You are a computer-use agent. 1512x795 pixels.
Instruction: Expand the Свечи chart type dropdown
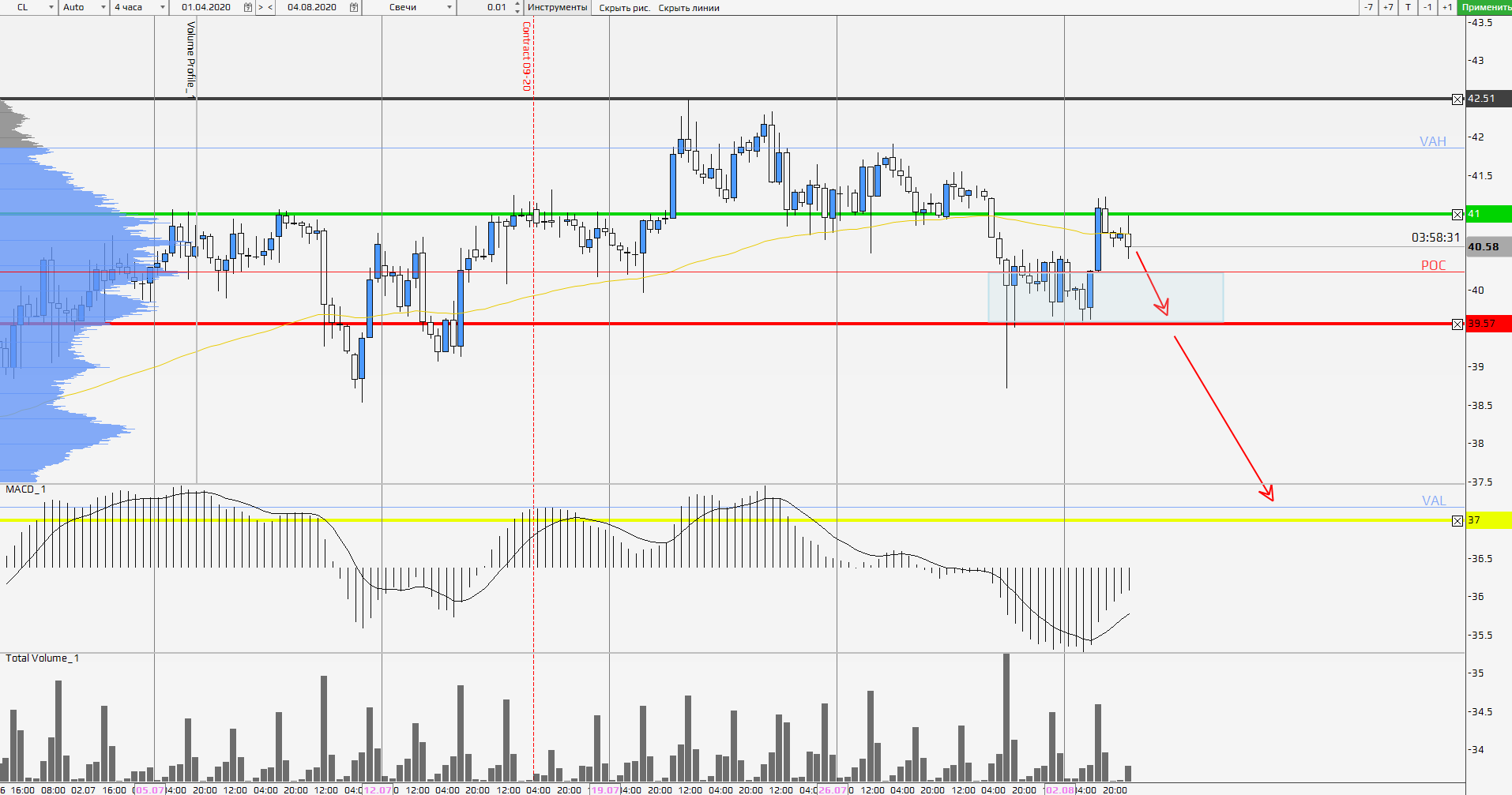(420, 7)
